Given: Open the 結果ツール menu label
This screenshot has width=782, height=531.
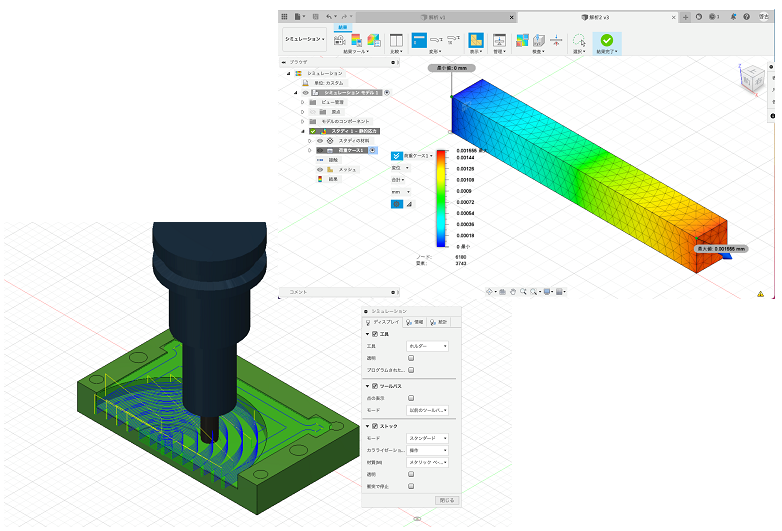Looking at the screenshot, I should (356, 51).
